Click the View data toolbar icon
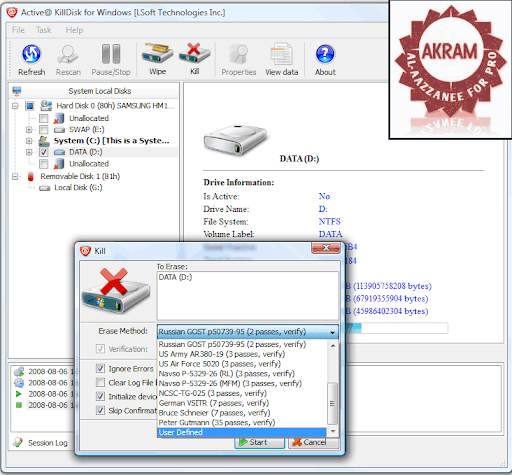512x475 pixels. pyautogui.click(x=282, y=54)
